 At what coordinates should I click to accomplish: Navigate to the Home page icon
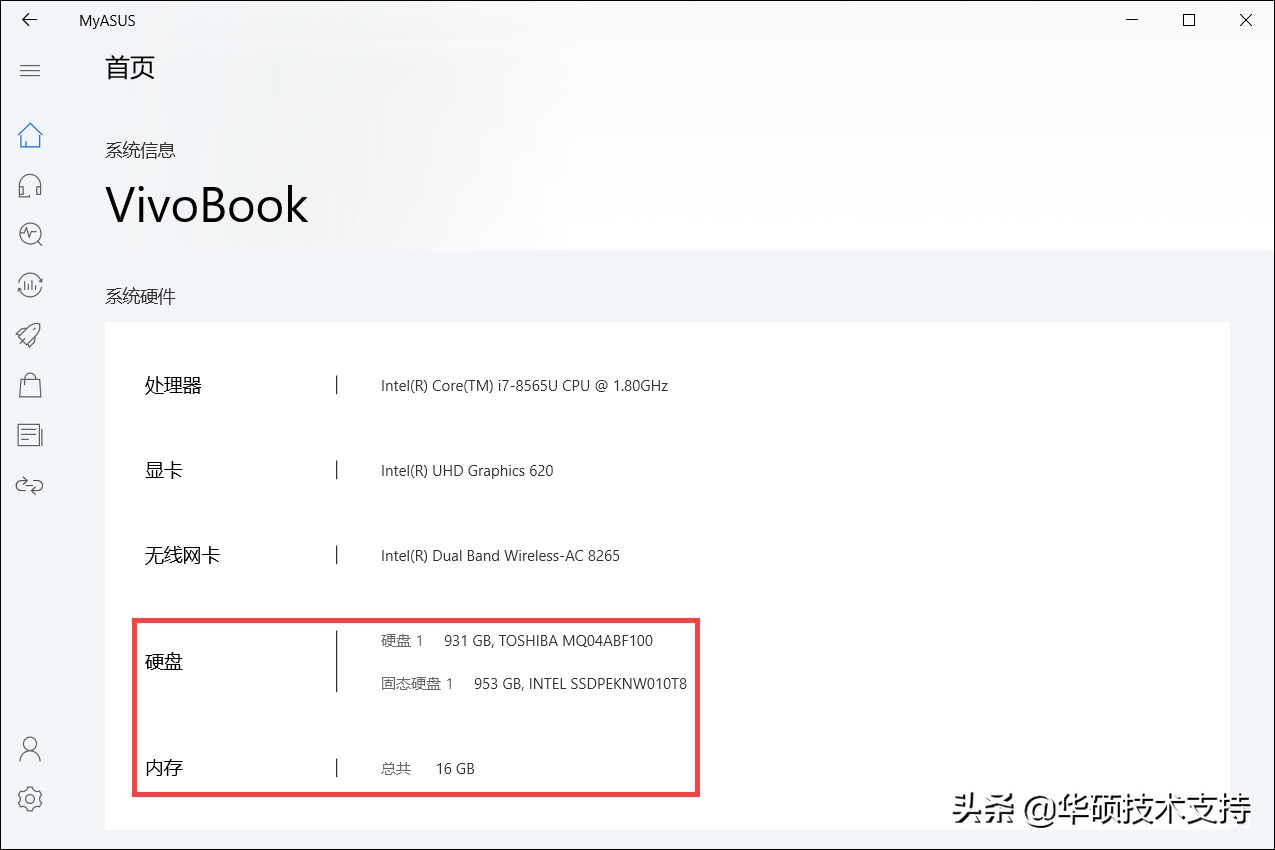pyautogui.click(x=30, y=134)
